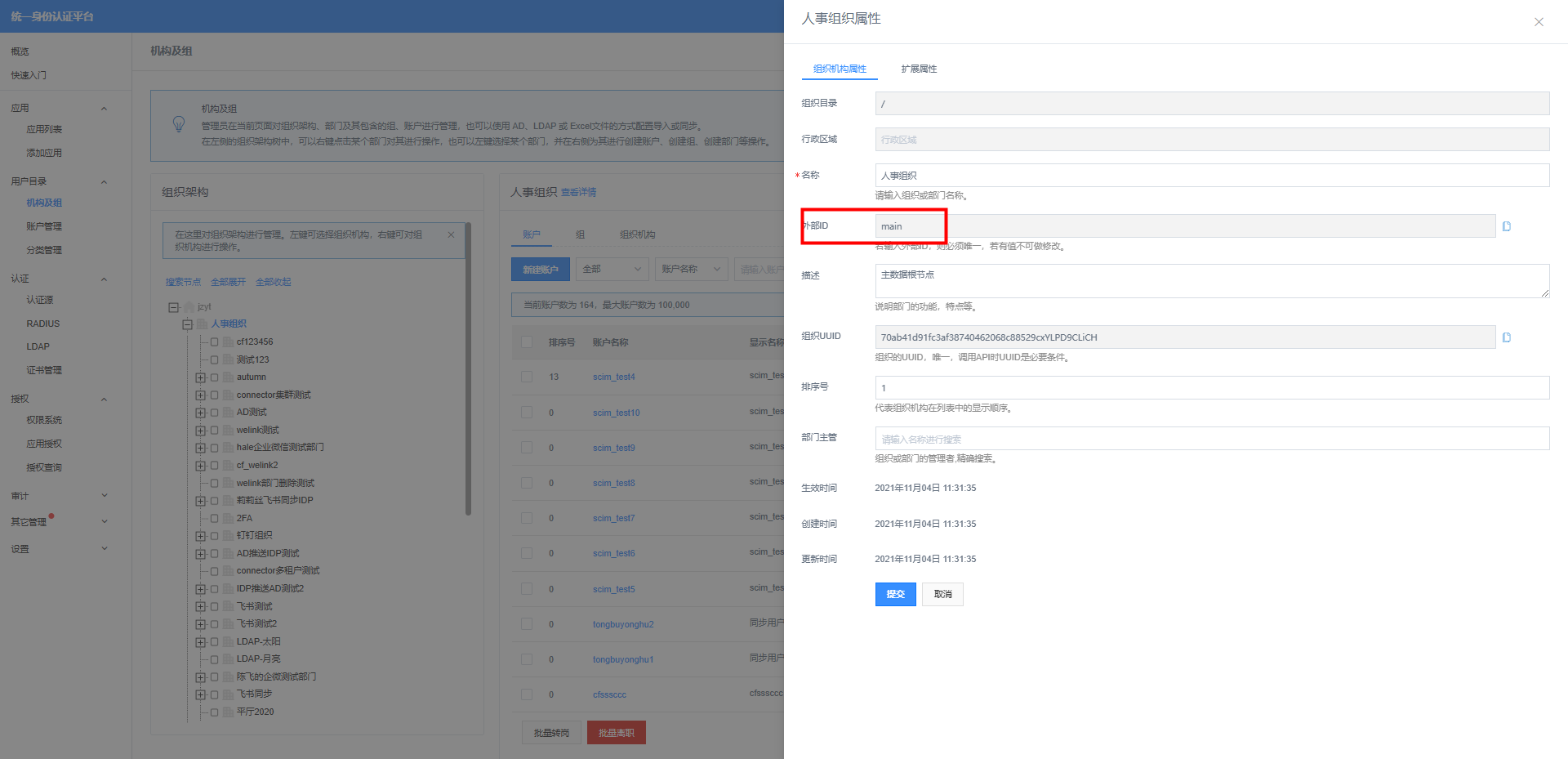Close the 人事组织属性 drawer

click(x=1539, y=22)
